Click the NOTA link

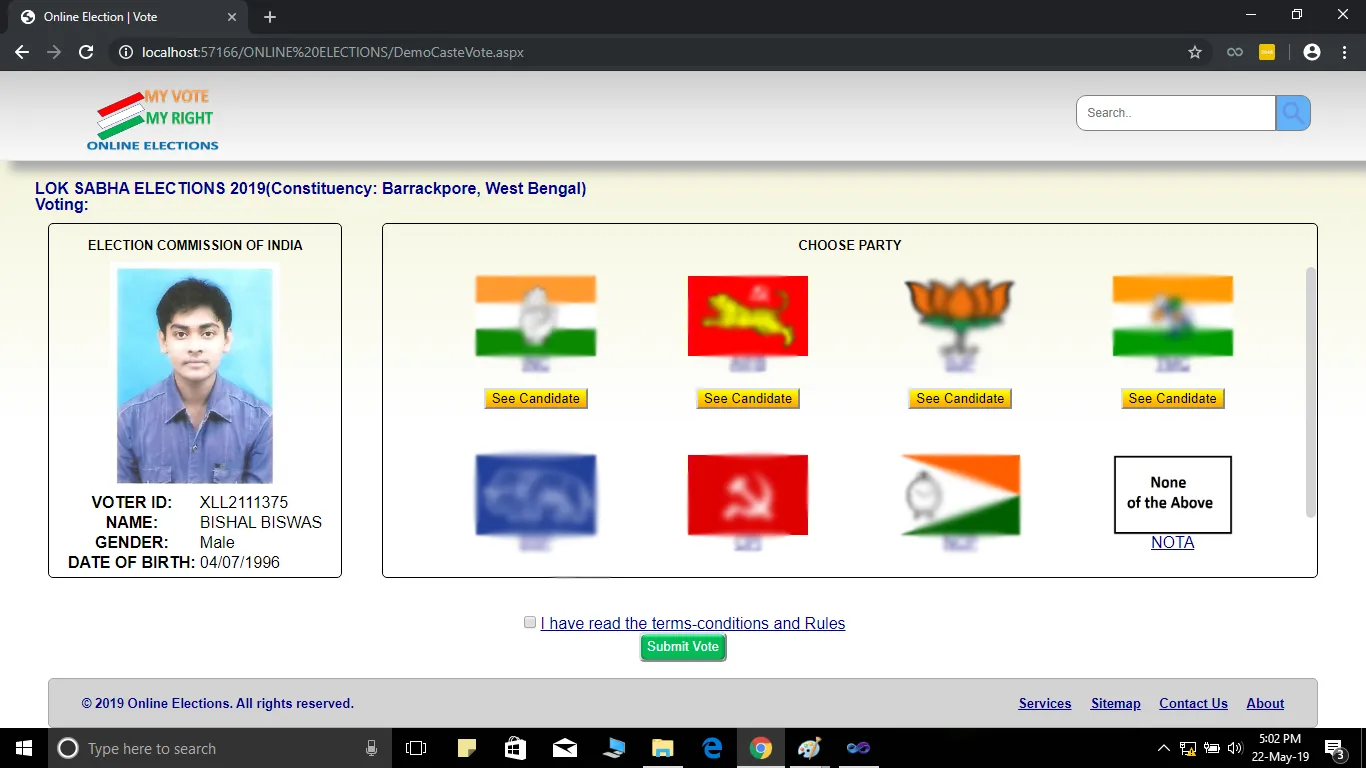point(1173,542)
